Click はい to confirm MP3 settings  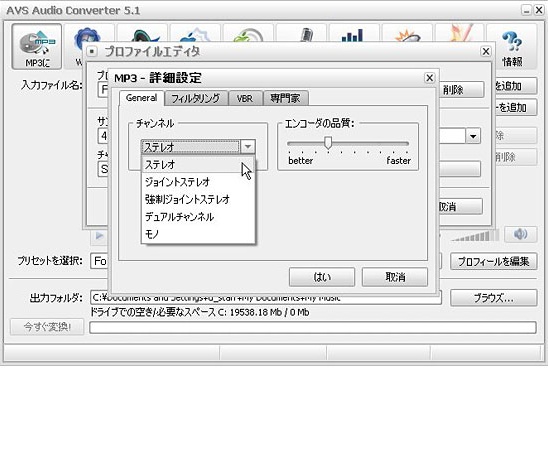click(322, 277)
